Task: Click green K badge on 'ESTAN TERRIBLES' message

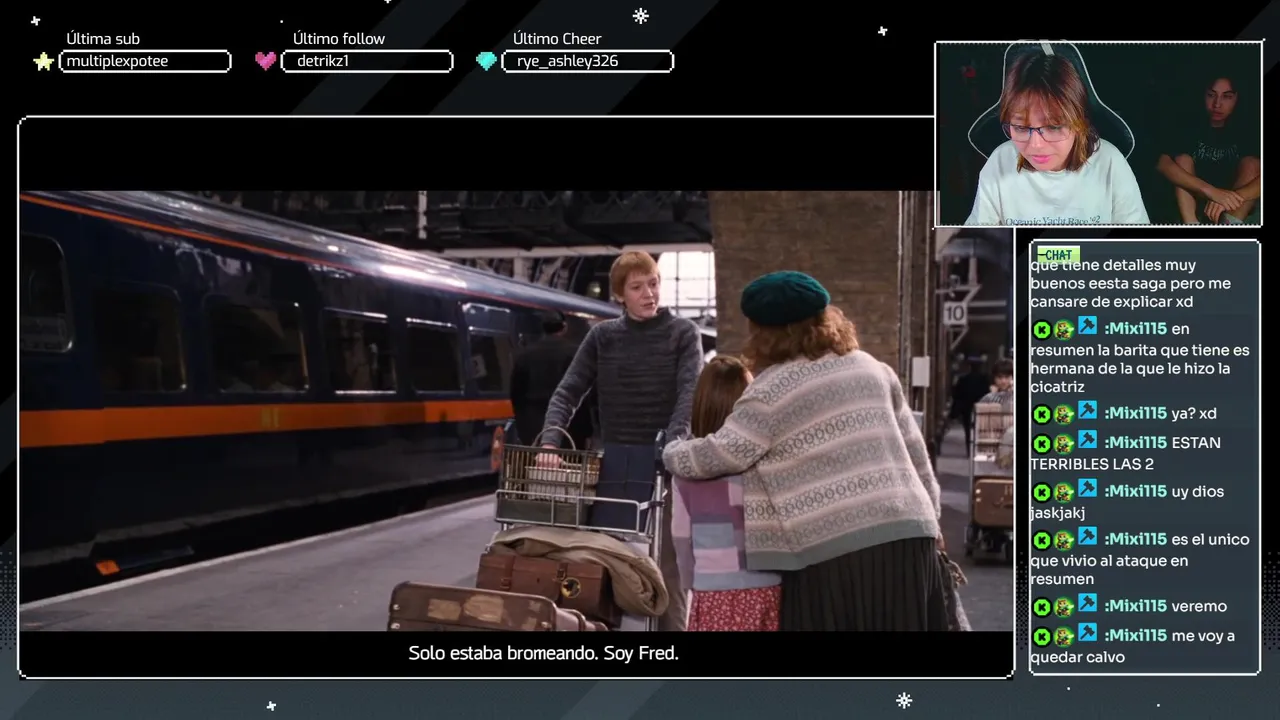Action: 1041,444
